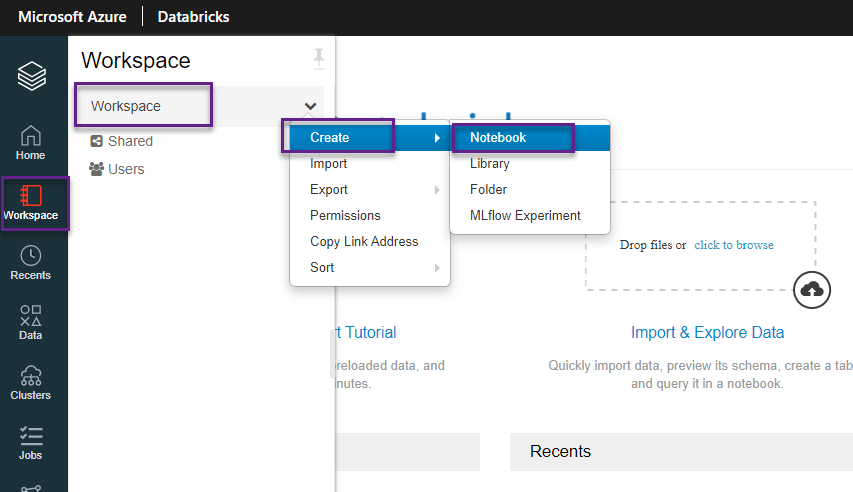
Task: Pin the Workspace panel with pin icon
Action: (319, 60)
